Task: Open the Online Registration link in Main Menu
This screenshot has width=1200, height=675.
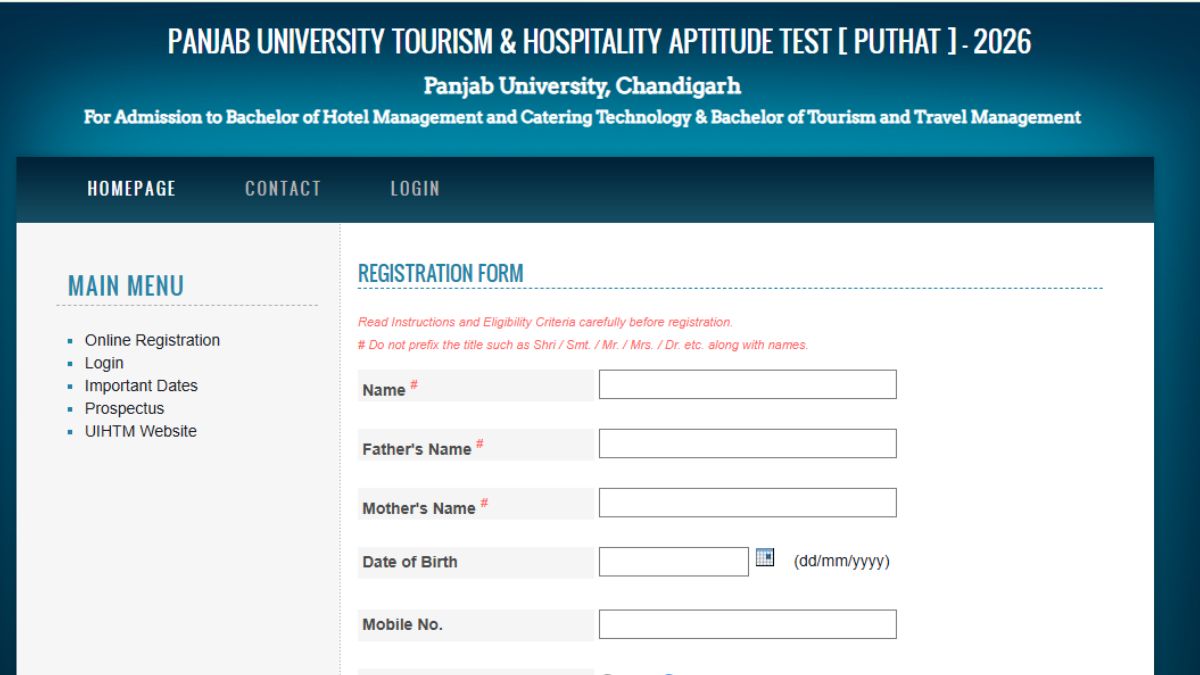Action: [x=152, y=340]
